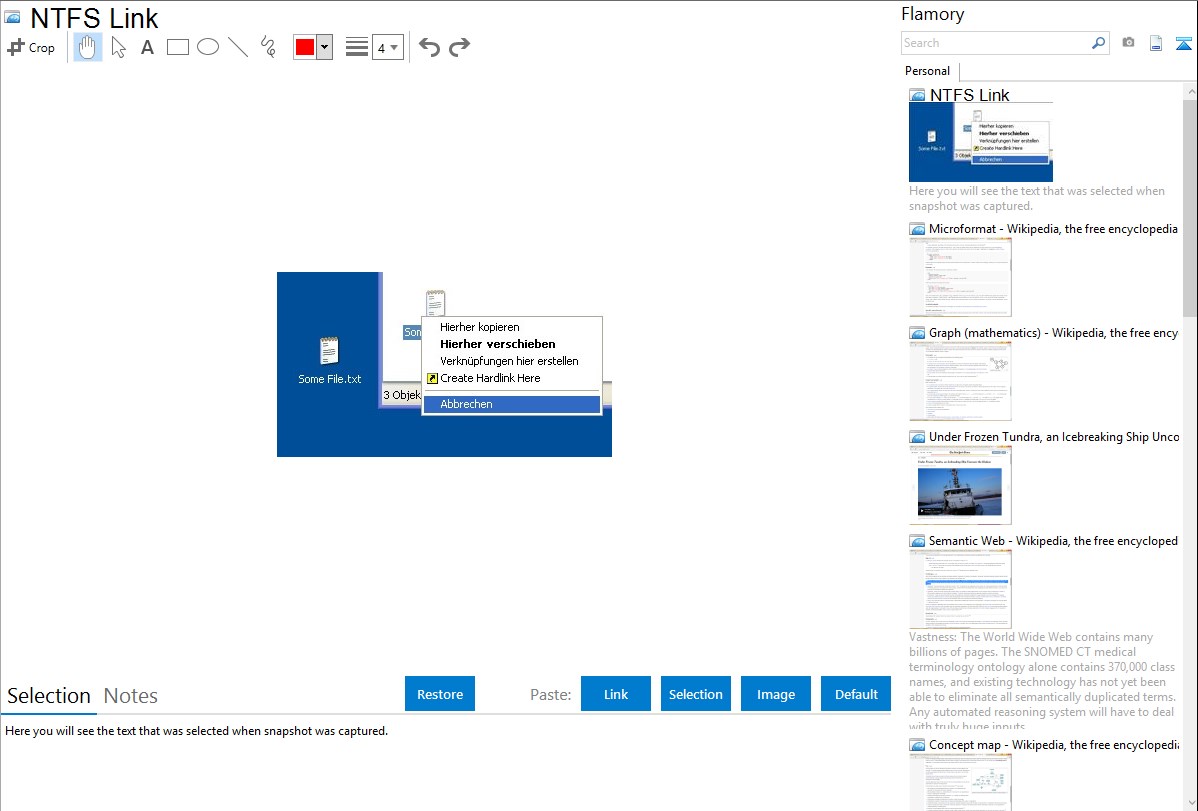1198x811 pixels.
Task: Select the ellipse shape tool
Action: coord(208,47)
